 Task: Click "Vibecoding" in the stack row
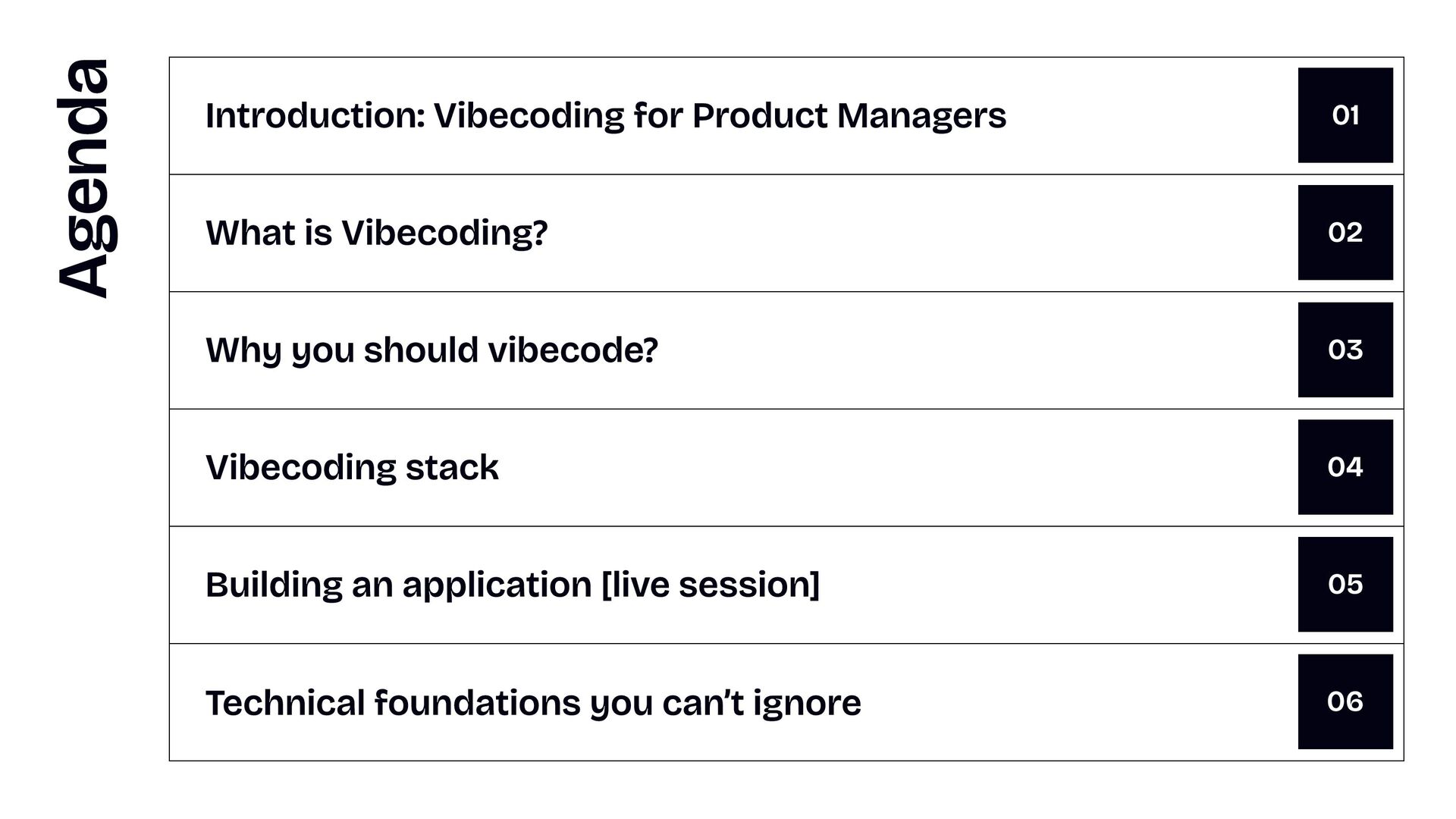[300, 468]
